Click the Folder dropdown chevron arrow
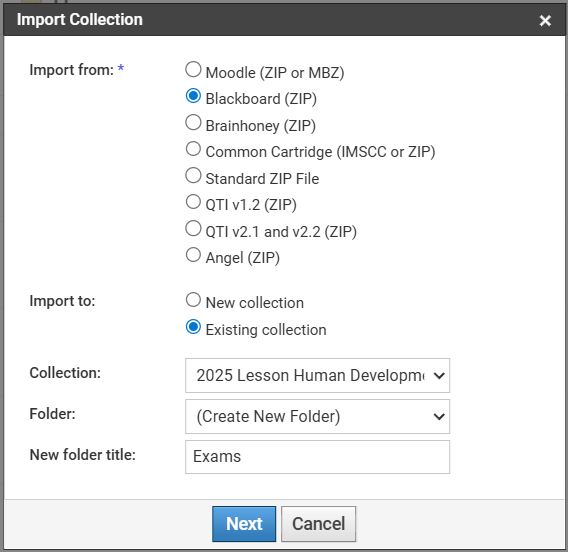Screen dimensions: 568x552 click(x=439, y=417)
